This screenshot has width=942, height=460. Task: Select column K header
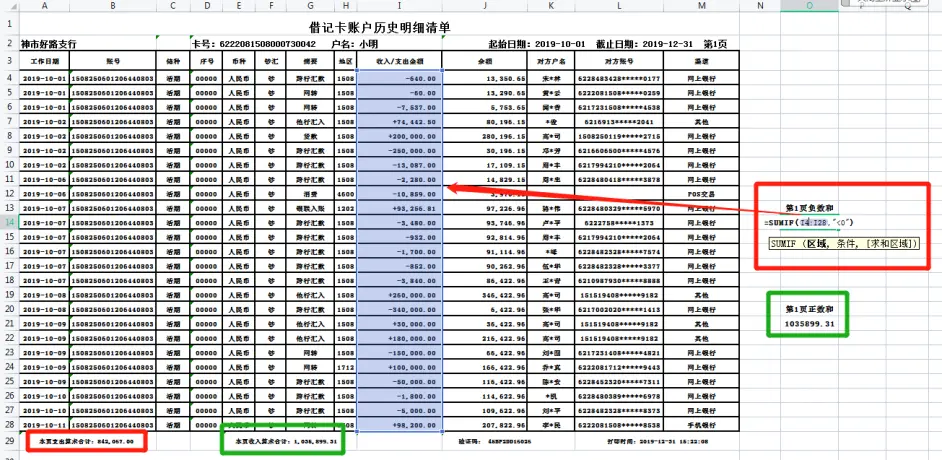551,5
